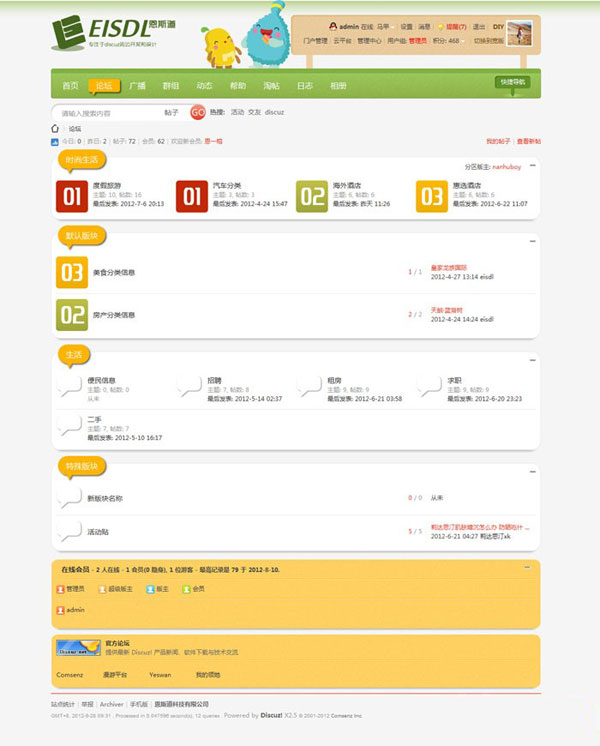Open the 消息 messages link

coord(424,27)
